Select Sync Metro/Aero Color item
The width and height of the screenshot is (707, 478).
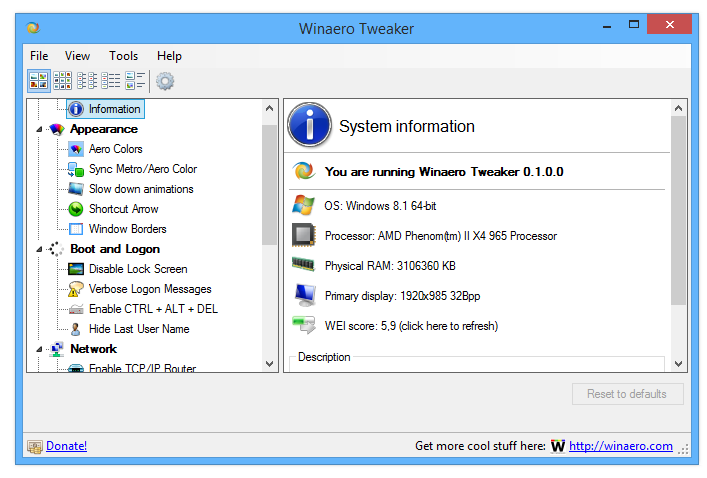coord(143,169)
